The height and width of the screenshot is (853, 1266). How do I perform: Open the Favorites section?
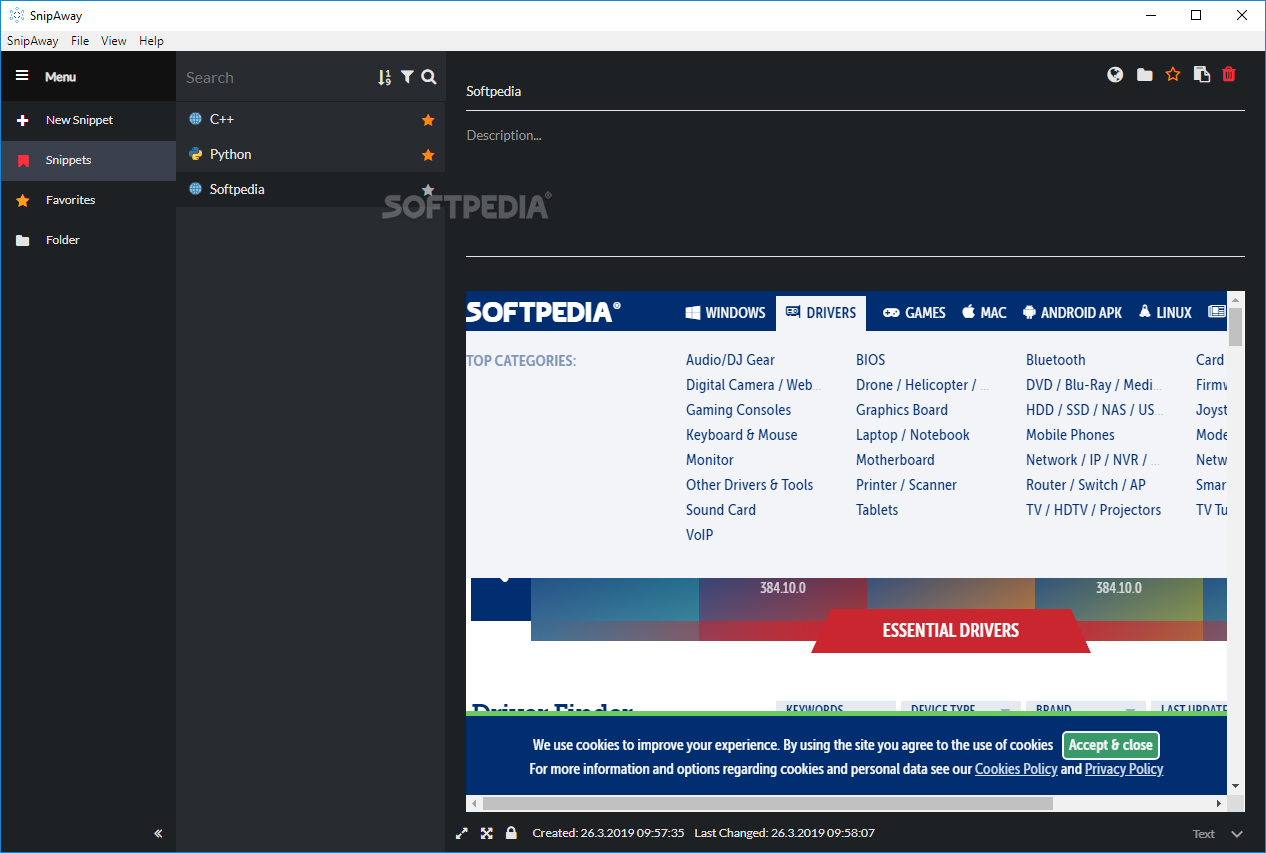click(x=88, y=200)
